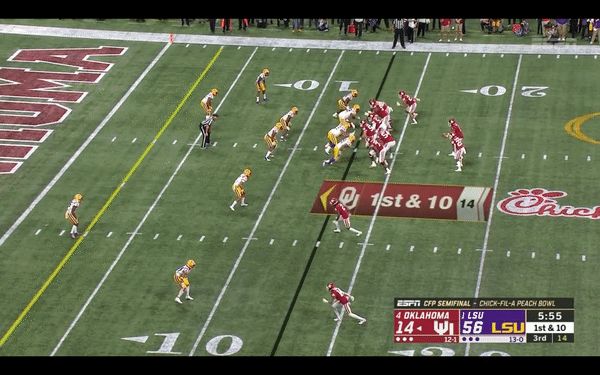
Task: Click the yellow LSU logo in scoreboard
Action: point(508,328)
